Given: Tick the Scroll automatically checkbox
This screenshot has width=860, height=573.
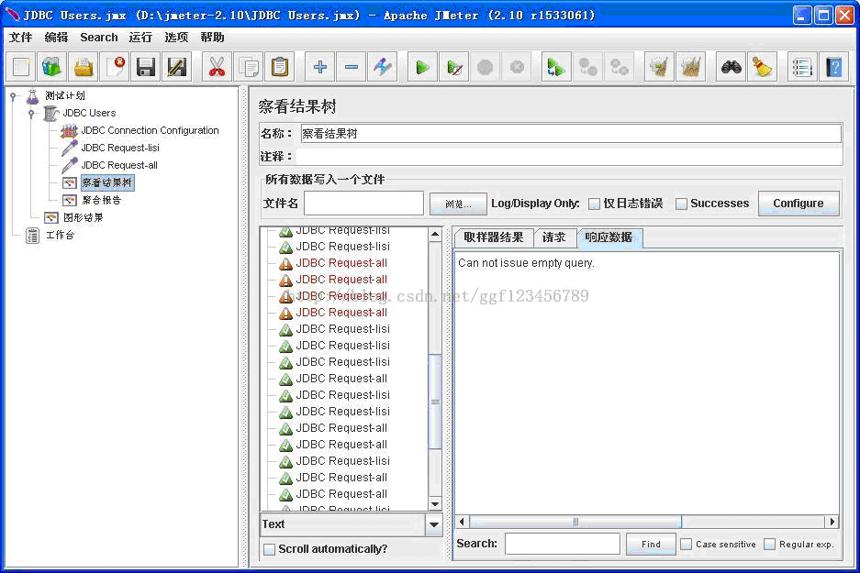Looking at the screenshot, I should pyautogui.click(x=269, y=549).
